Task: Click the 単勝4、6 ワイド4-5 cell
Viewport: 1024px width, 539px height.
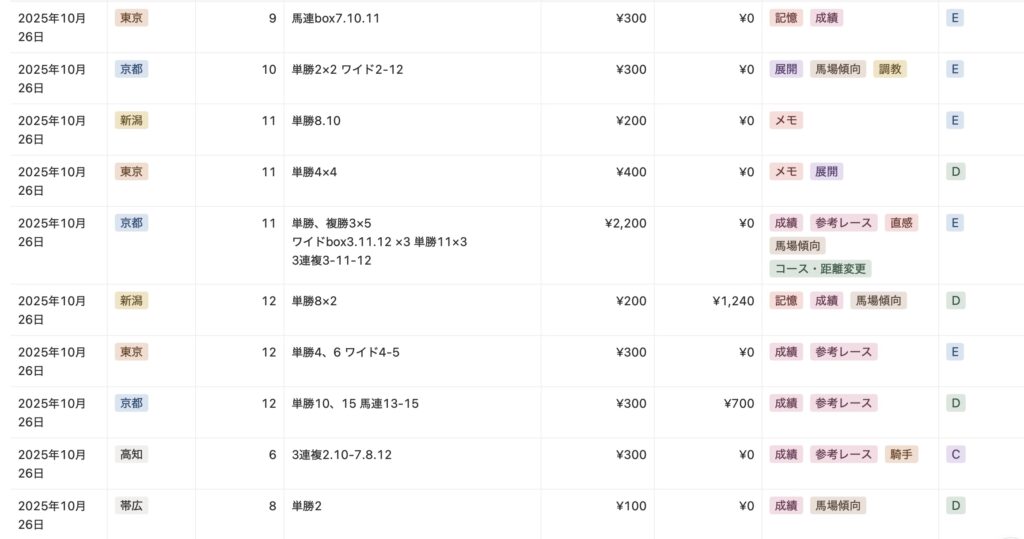Action: (346, 352)
